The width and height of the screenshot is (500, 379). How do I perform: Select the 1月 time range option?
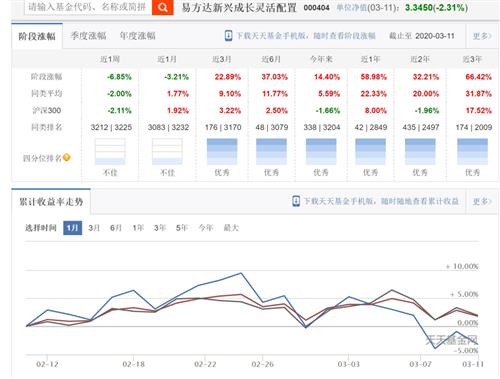(x=72, y=228)
